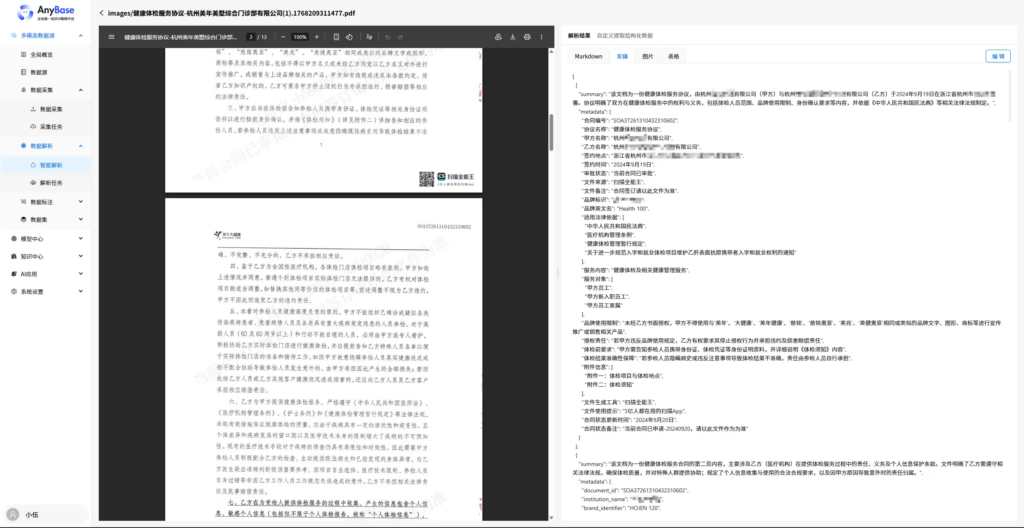Click the back arrow beside the file path
The height and width of the screenshot is (528, 1024).
pyautogui.click(x=102, y=13)
